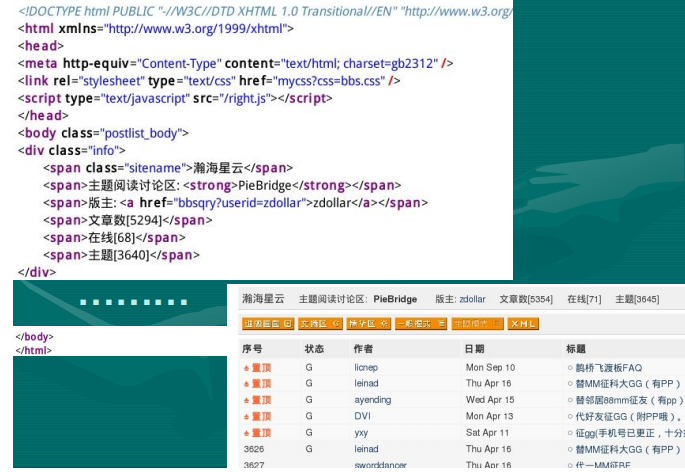Open the 文摘区 digest section button
Image resolution: width=685 pixels, height=472 pixels.
(320, 324)
